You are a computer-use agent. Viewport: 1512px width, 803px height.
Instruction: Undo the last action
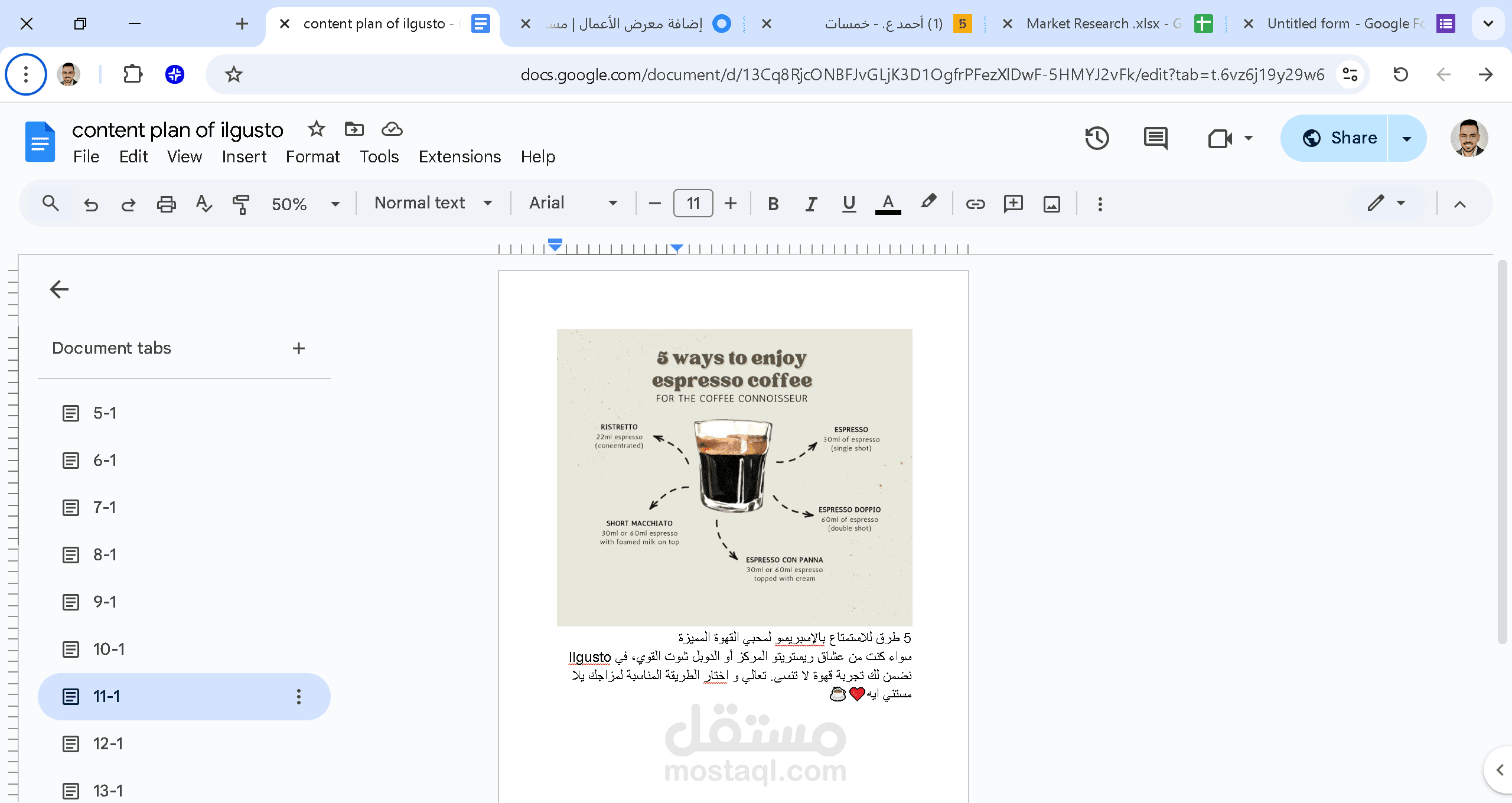click(x=91, y=204)
